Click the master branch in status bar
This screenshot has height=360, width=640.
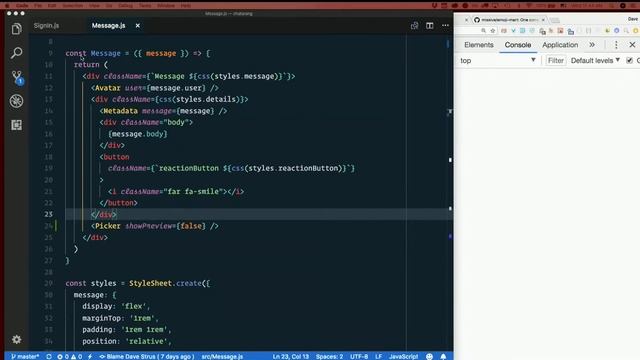25,356
